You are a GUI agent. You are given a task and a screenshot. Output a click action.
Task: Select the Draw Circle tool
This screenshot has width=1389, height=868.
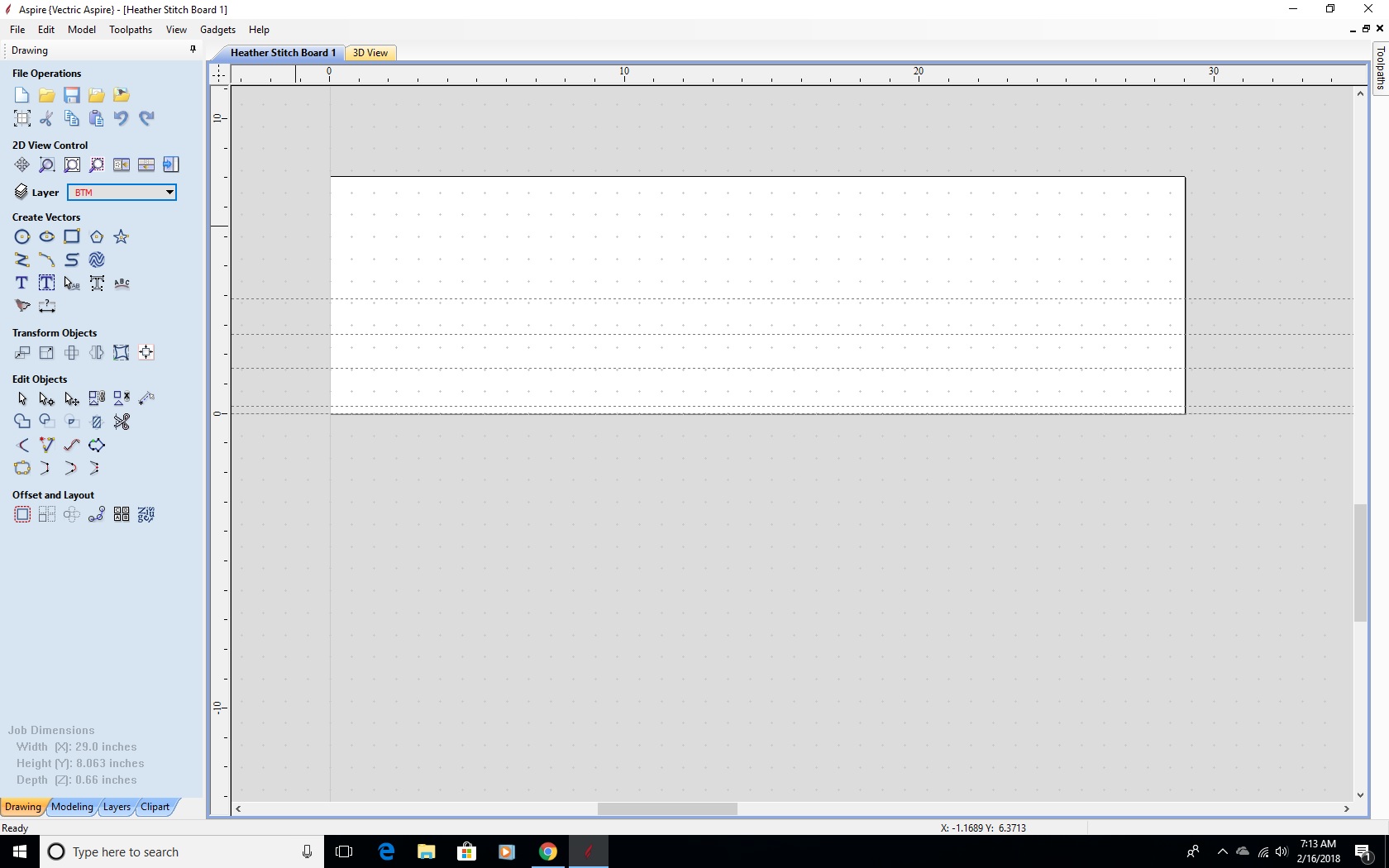click(x=22, y=237)
